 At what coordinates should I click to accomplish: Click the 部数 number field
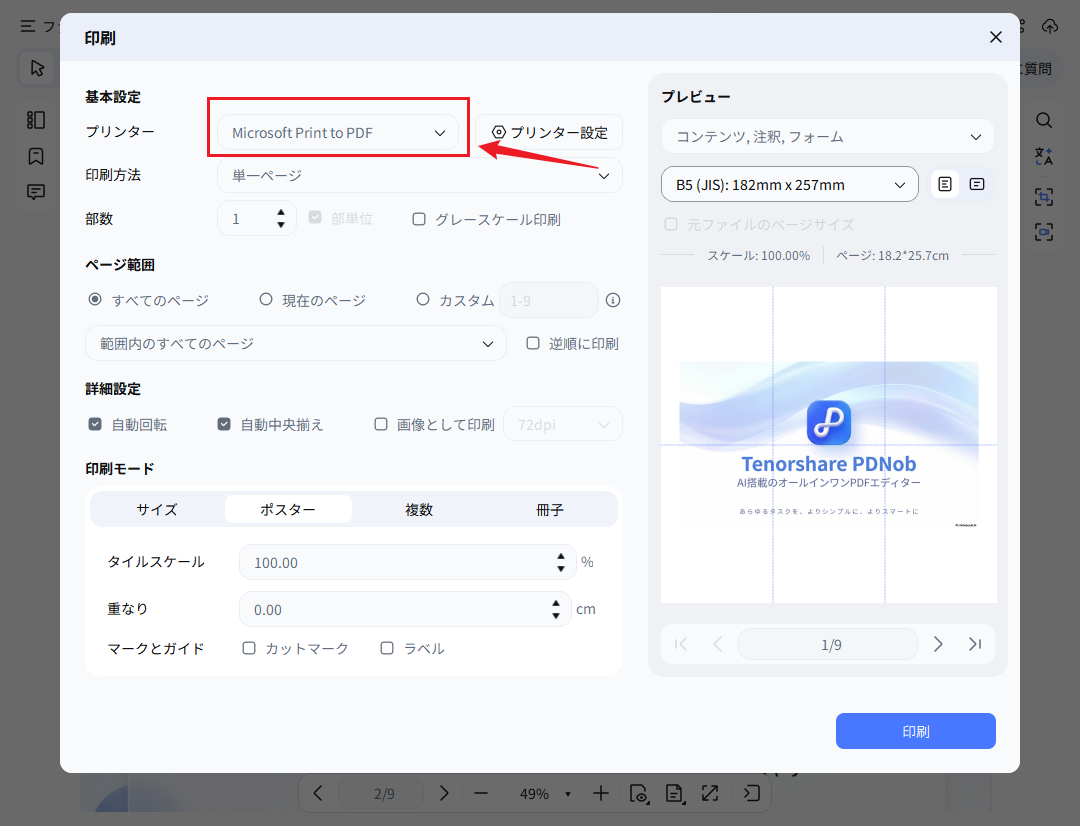(247, 219)
